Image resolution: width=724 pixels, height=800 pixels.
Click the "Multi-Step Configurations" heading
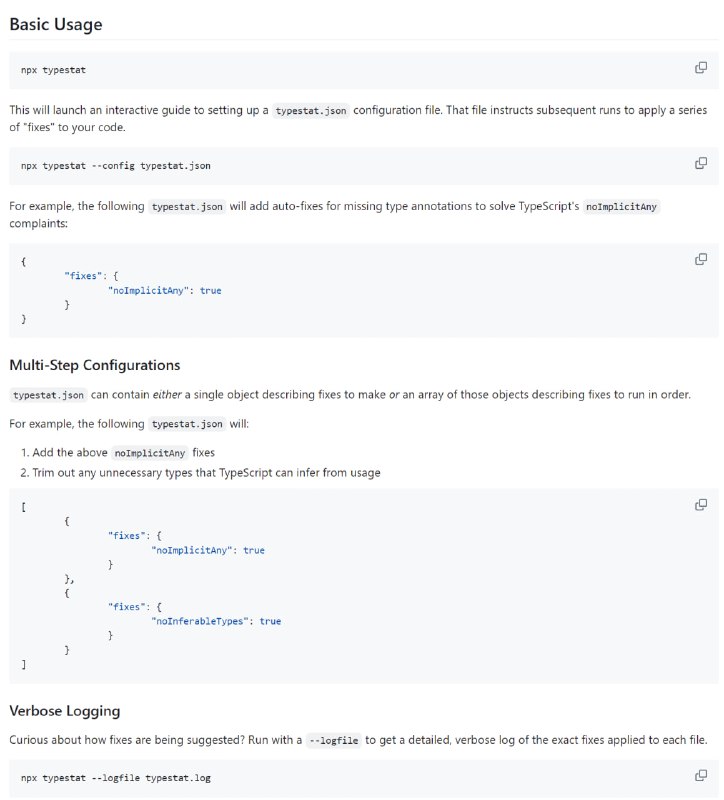(94, 365)
